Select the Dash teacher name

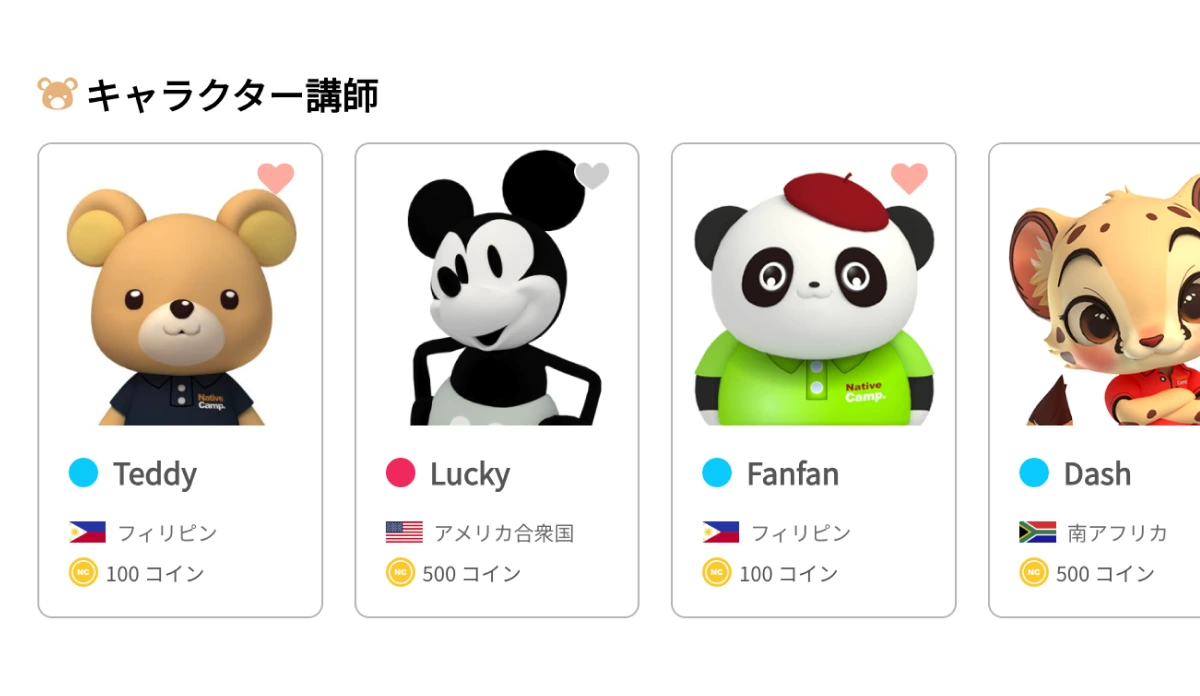point(1097,474)
